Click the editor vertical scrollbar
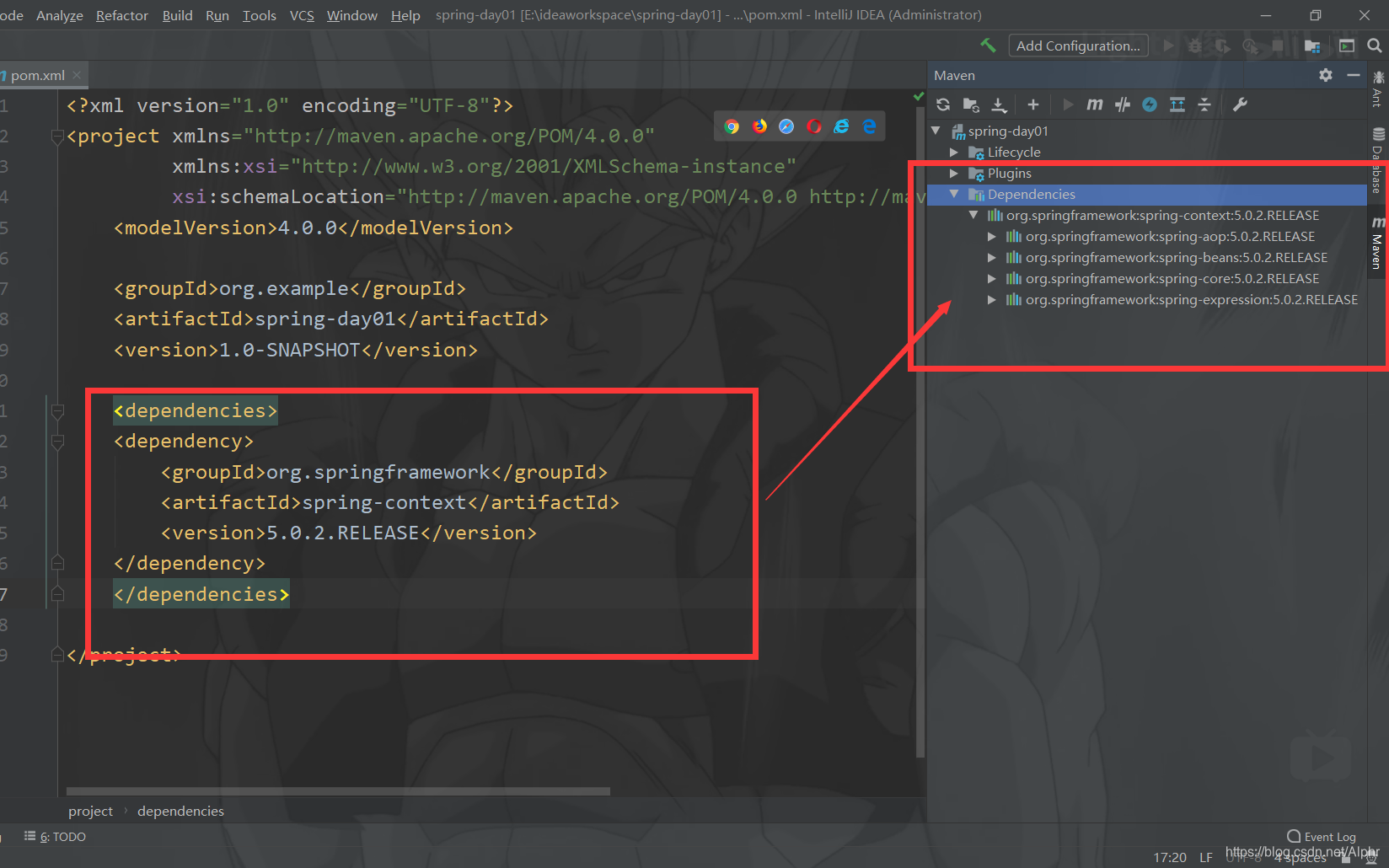Image resolution: width=1389 pixels, height=868 pixels. (920, 434)
